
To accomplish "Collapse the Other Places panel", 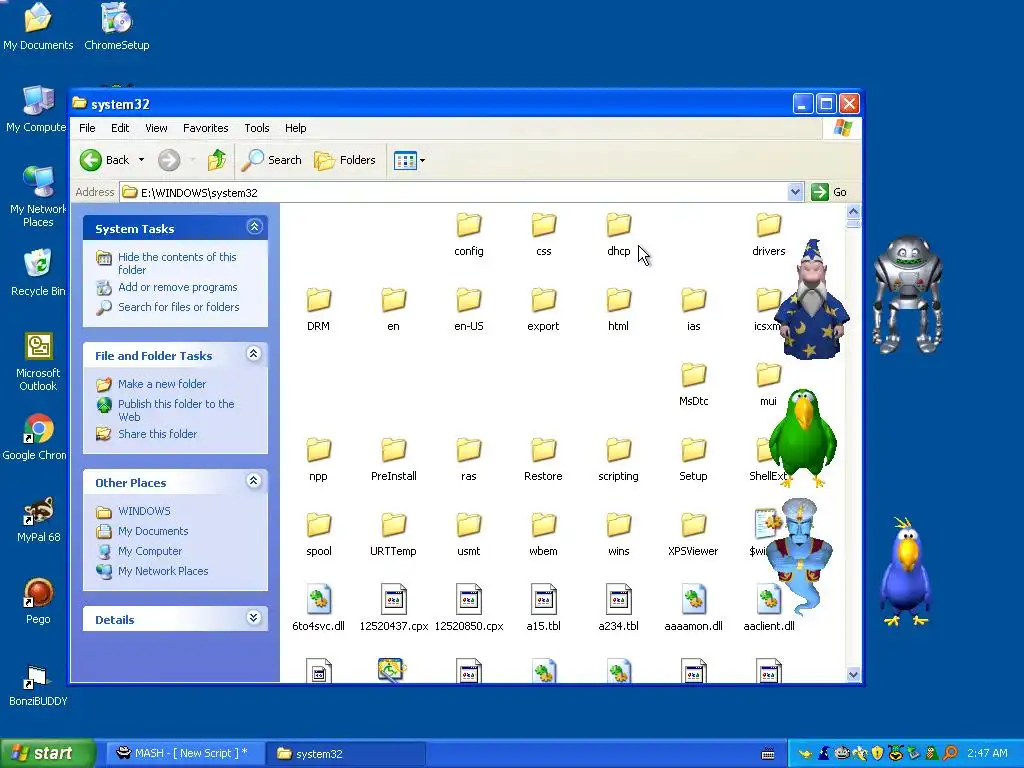I will (254, 481).
